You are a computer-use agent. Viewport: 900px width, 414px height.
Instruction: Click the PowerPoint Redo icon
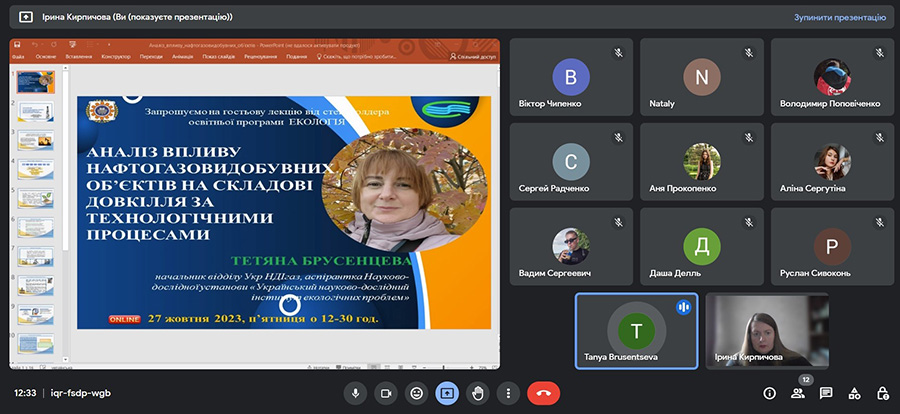(x=53, y=44)
